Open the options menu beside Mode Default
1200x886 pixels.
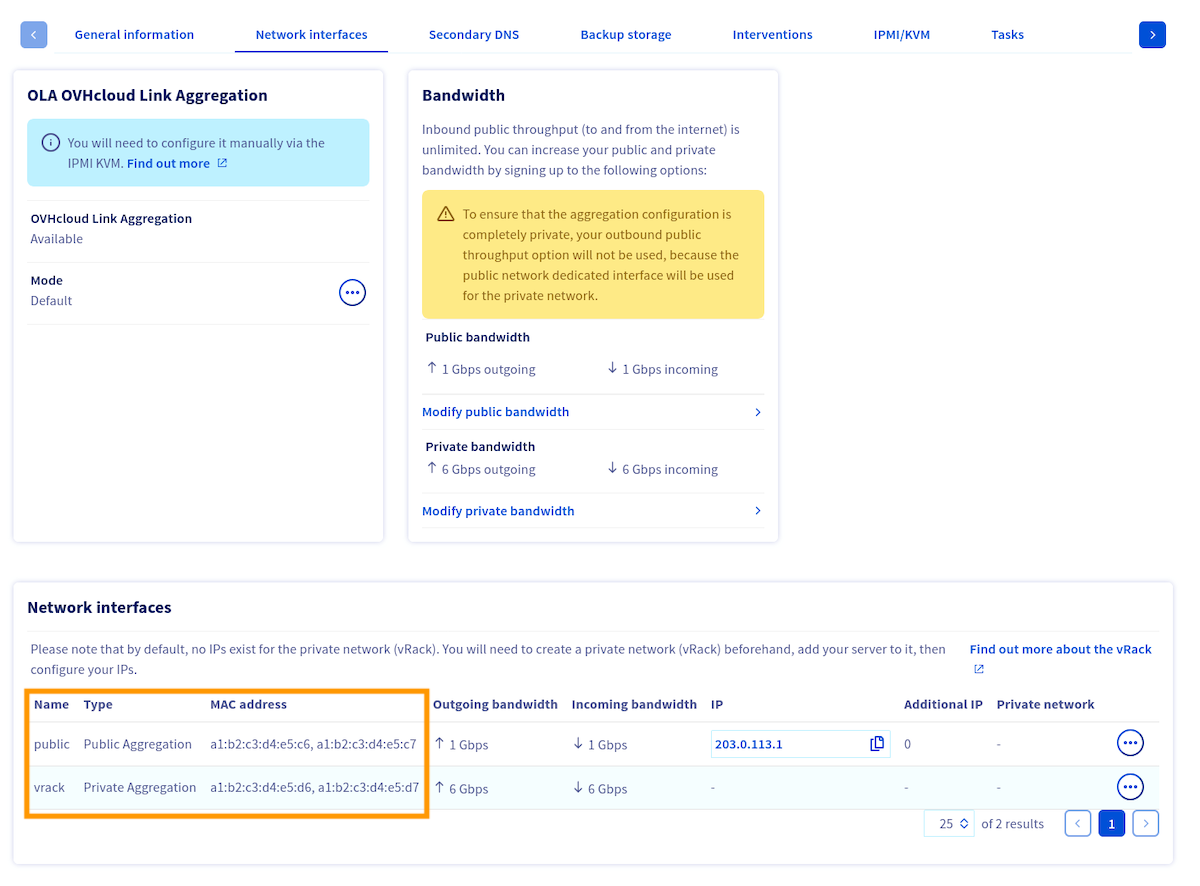point(352,292)
